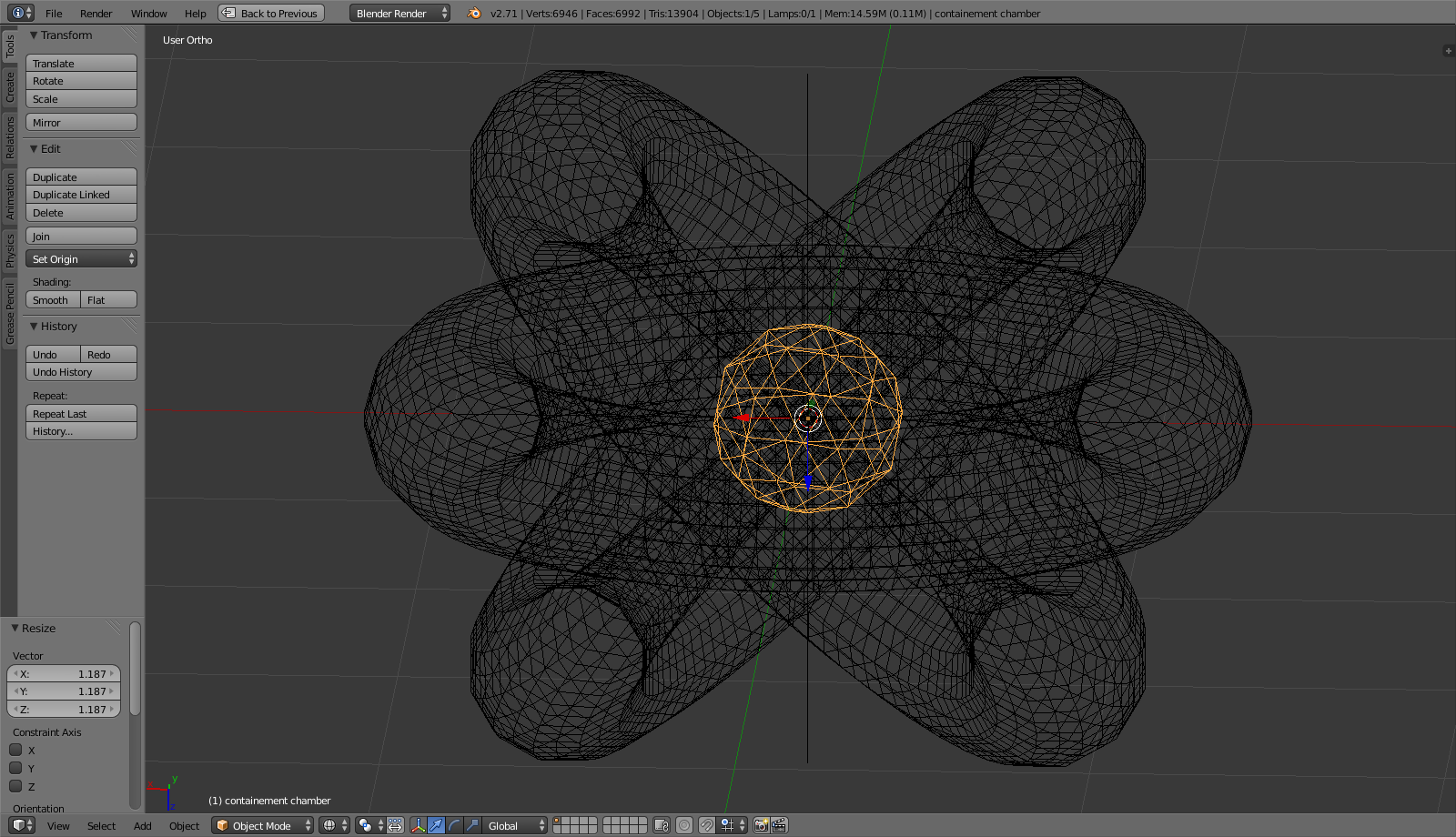
Task: Select the rotate manipulator arc icon
Action: [454, 825]
